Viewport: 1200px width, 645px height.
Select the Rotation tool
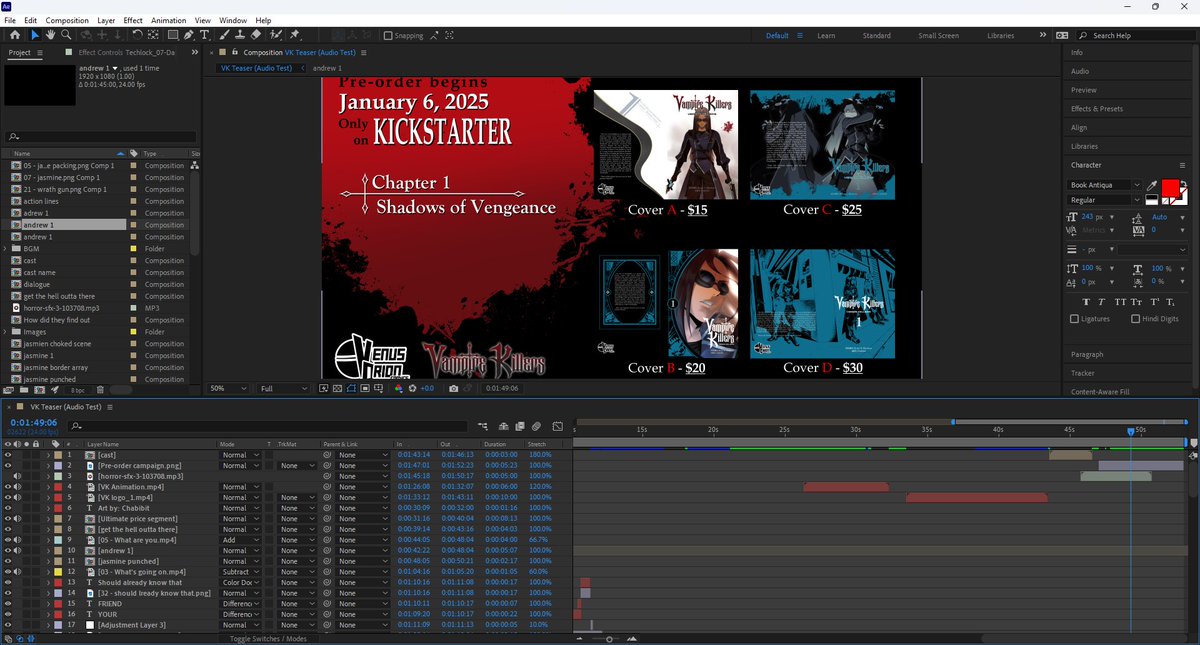137,35
